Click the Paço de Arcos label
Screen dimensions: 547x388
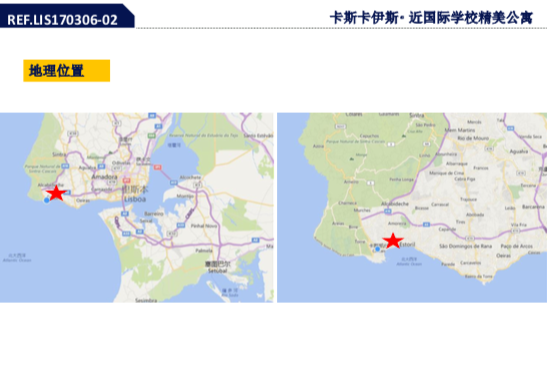pyautogui.click(x=517, y=246)
